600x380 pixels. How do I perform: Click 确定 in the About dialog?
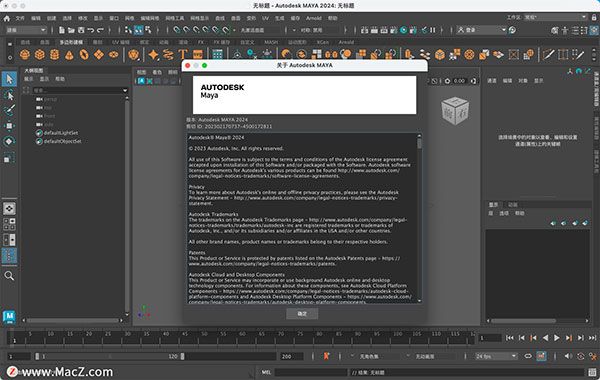tap(302, 313)
